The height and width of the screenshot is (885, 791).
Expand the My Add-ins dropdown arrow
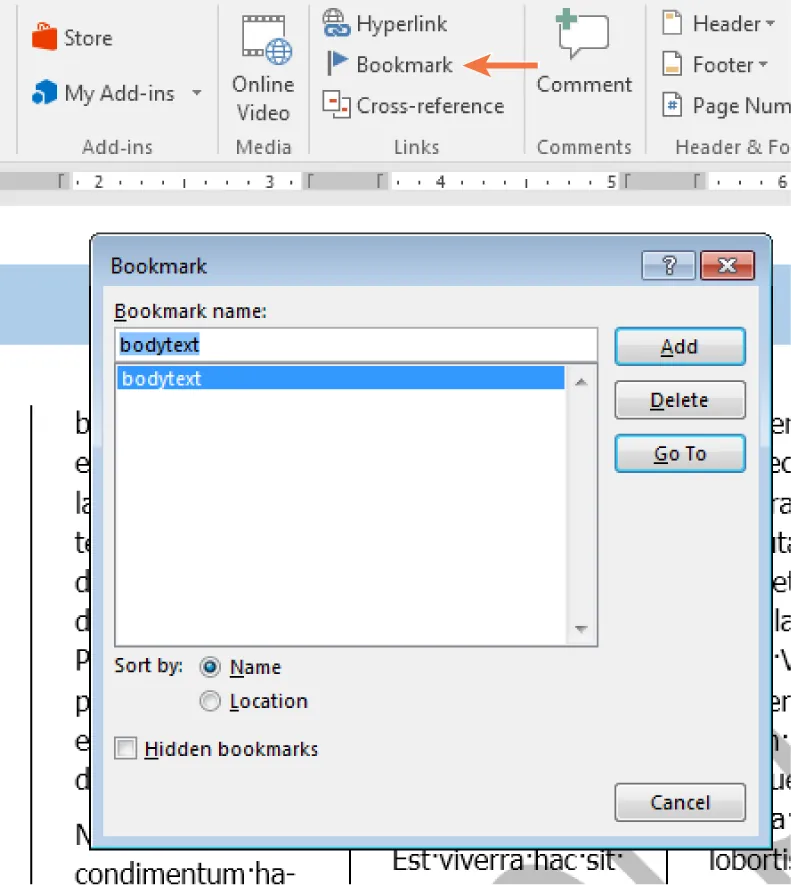pos(196,93)
